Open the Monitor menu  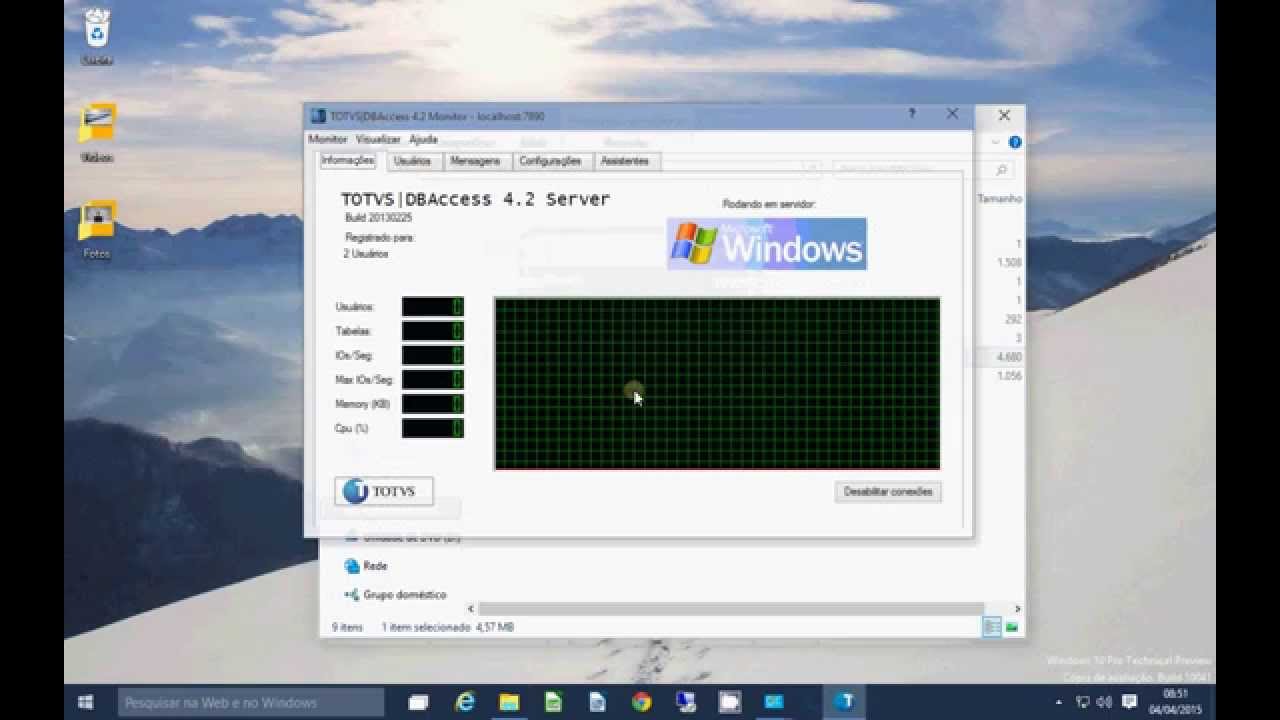pos(327,139)
